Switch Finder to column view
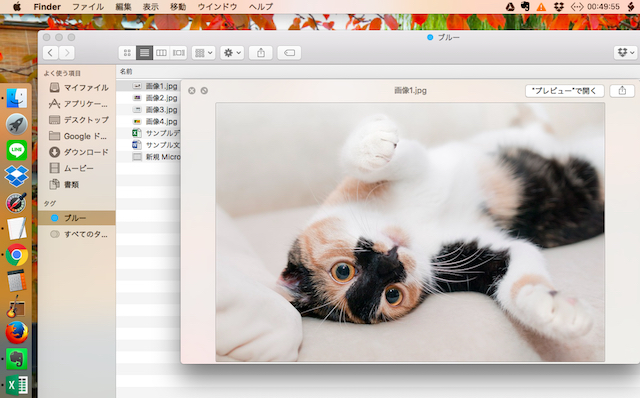 (x=162, y=53)
